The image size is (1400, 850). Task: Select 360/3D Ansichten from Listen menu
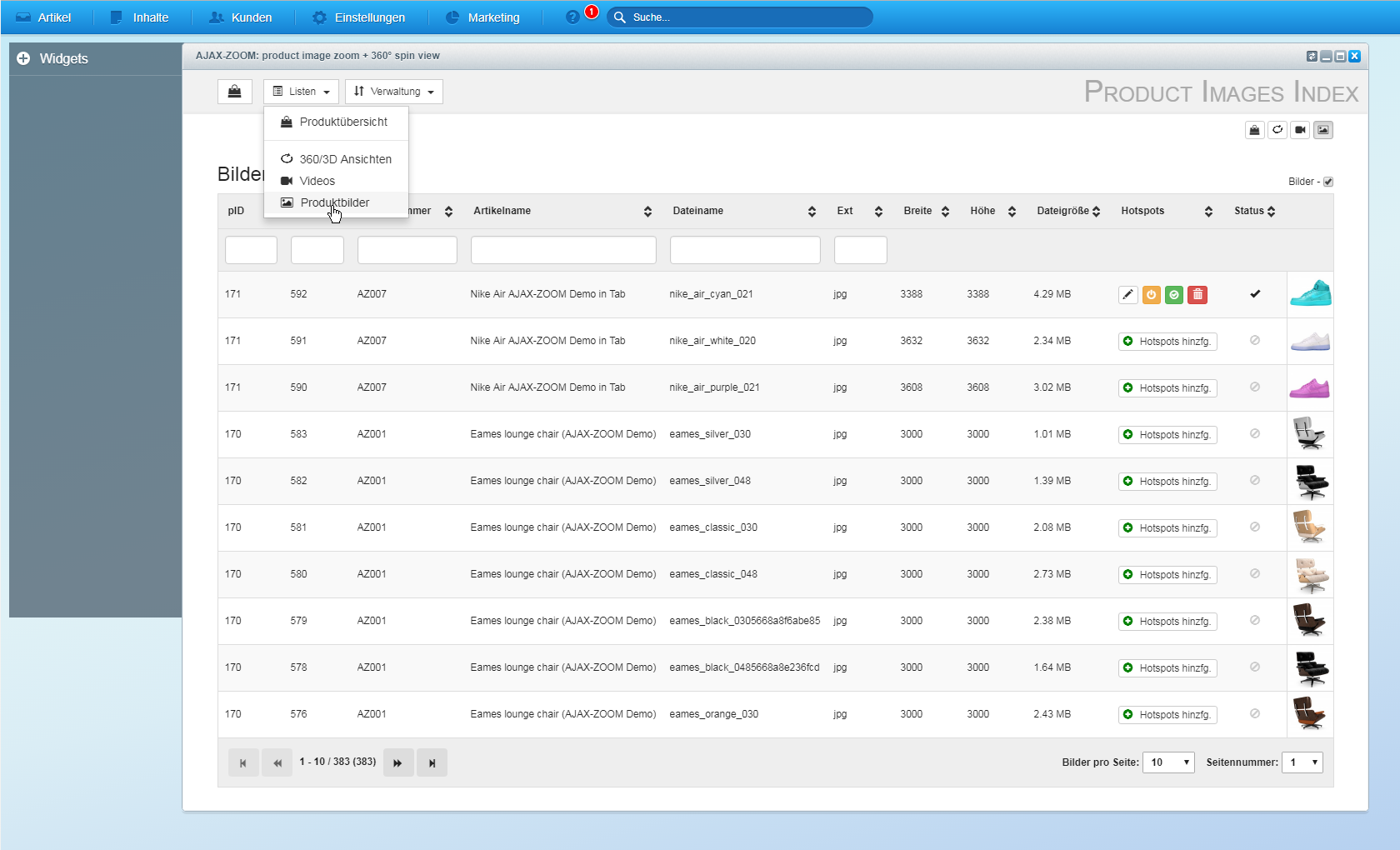345,159
